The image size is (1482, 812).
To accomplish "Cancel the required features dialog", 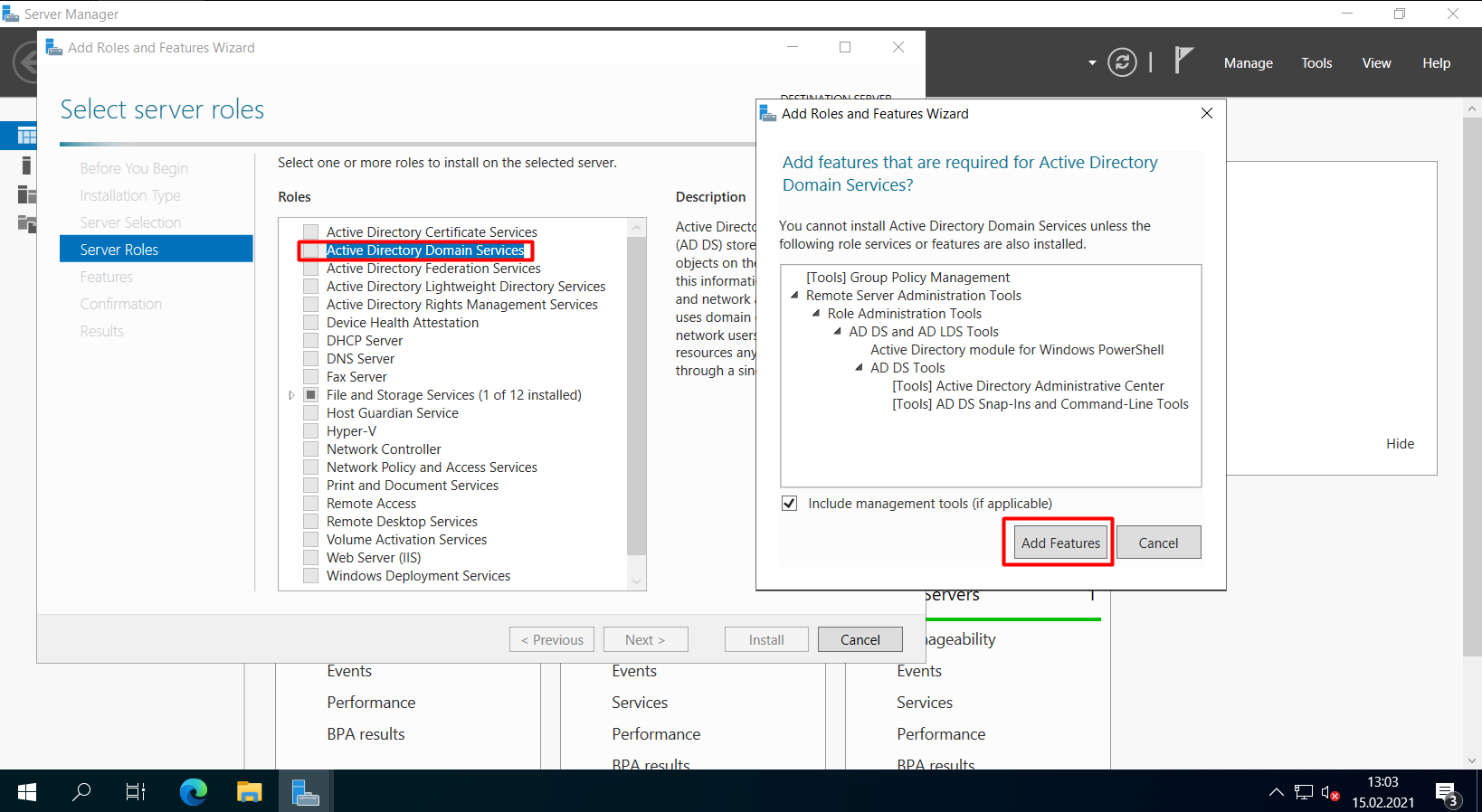I will point(1158,543).
